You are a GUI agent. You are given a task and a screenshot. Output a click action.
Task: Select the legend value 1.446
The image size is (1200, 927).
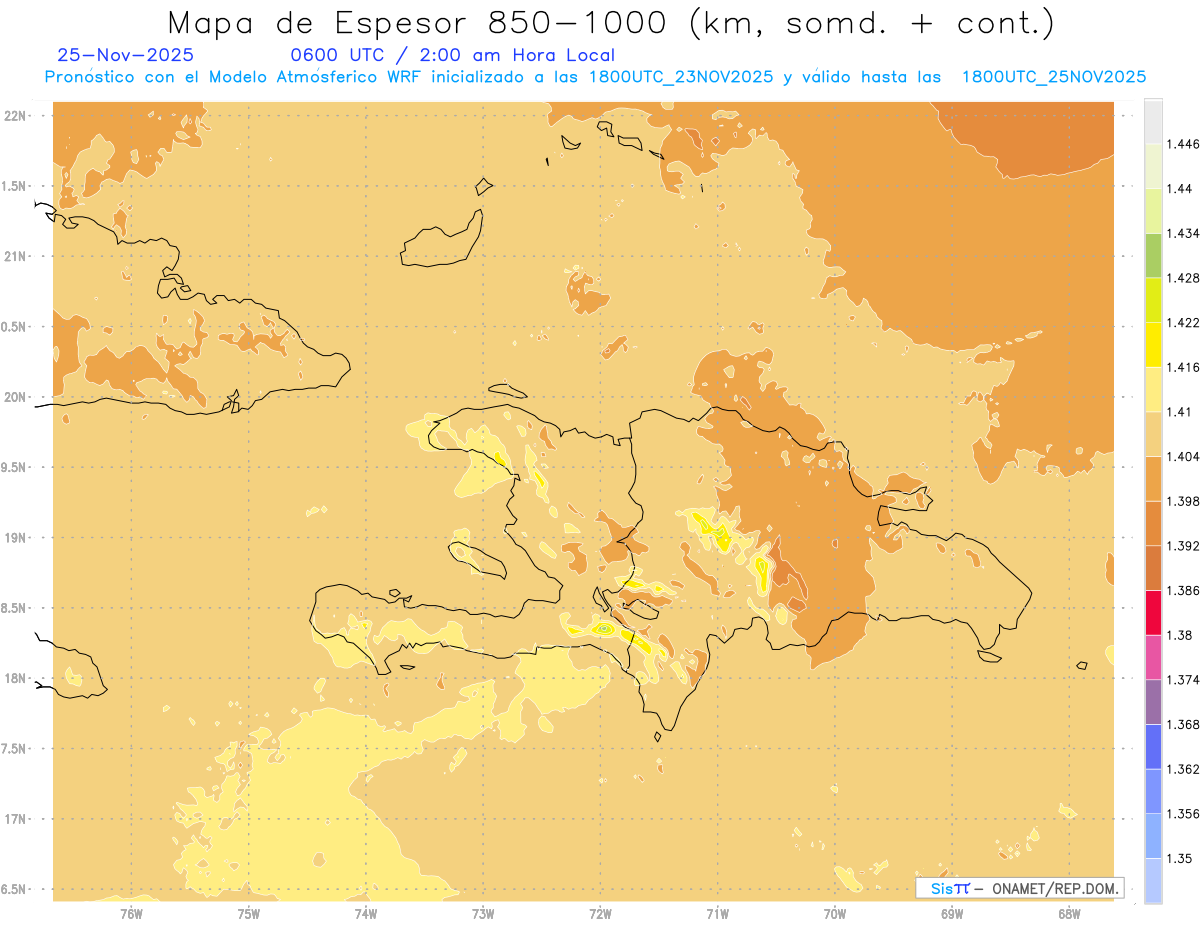coord(1184,144)
